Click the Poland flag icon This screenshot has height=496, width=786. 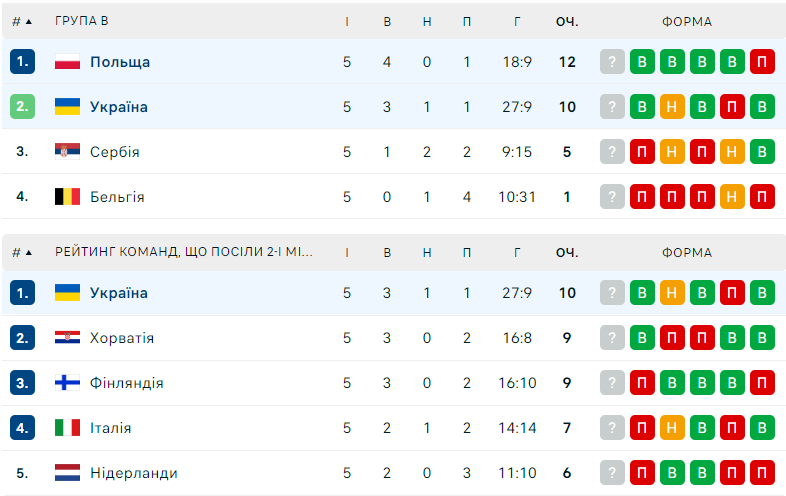pyautogui.click(x=67, y=62)
